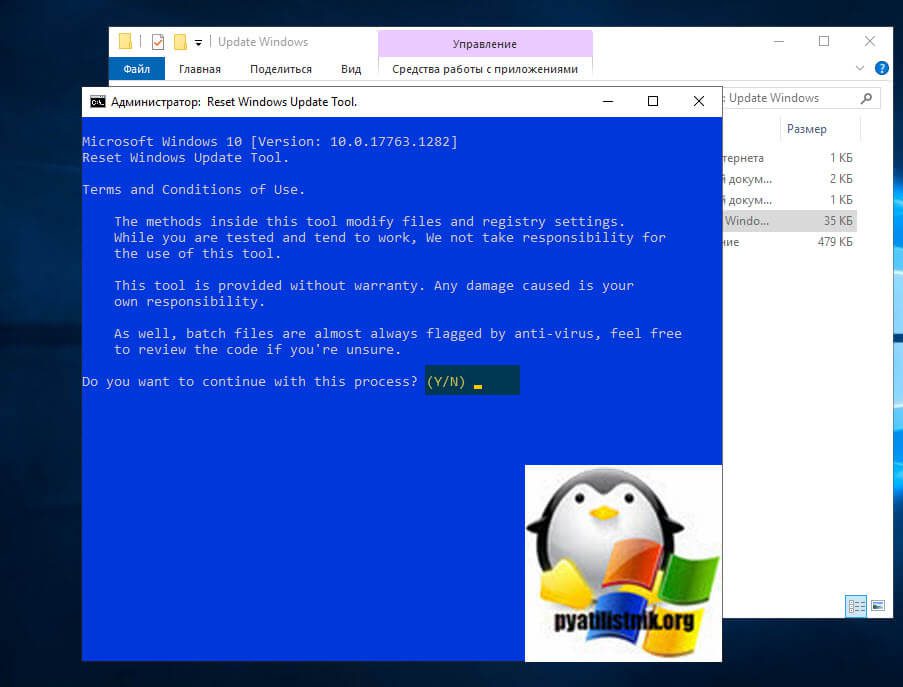
Task: Maximize the Update Windows Explorer window
Action: 824,41
